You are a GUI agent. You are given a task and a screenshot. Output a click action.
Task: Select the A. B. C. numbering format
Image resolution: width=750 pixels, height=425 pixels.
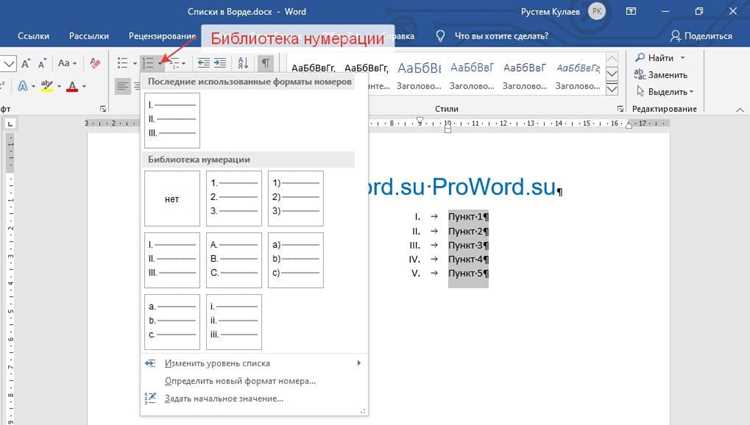[x=234, y=260]
